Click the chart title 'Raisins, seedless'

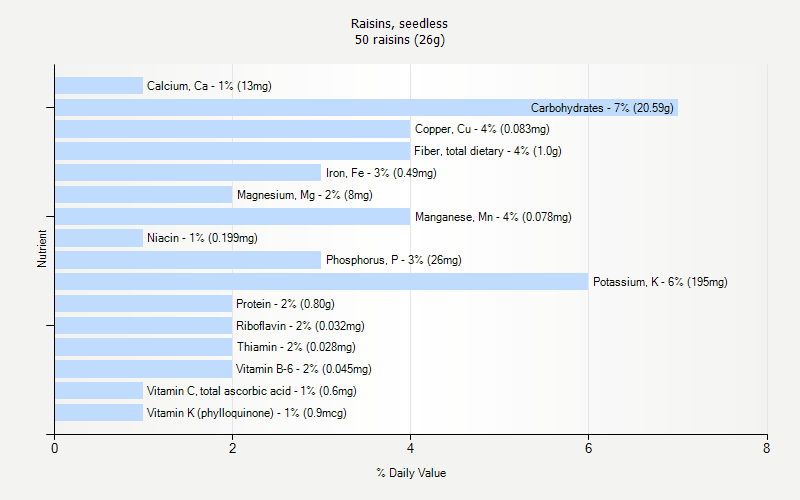pyautogui.click(x=399, y=23)
